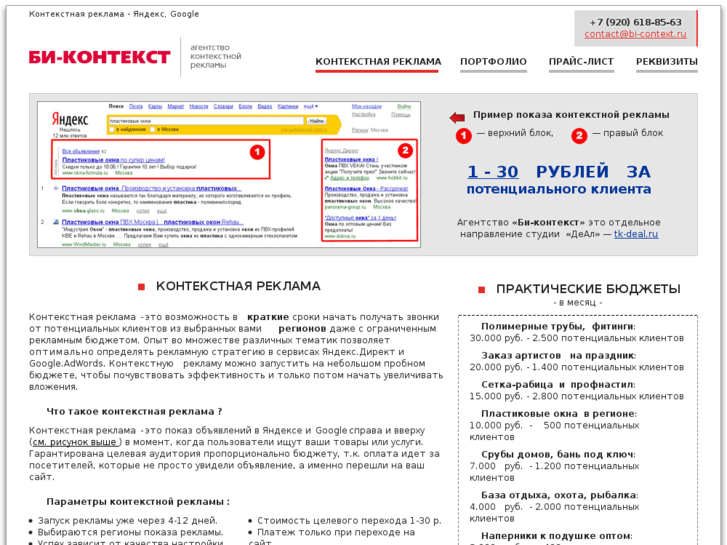Click "Выбираются регионы показа рекламы" bullet
Screen dimensions: 727x545
point(130,532)
